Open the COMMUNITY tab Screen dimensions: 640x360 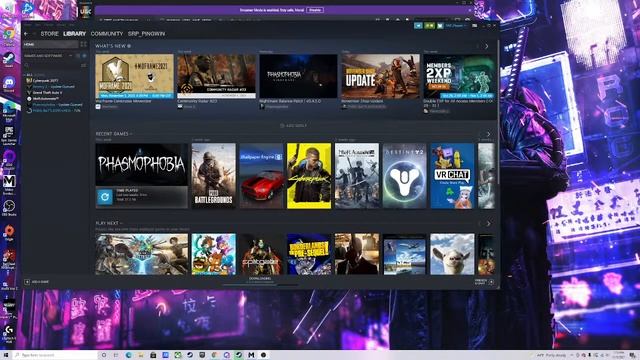(x=107, y=33)
